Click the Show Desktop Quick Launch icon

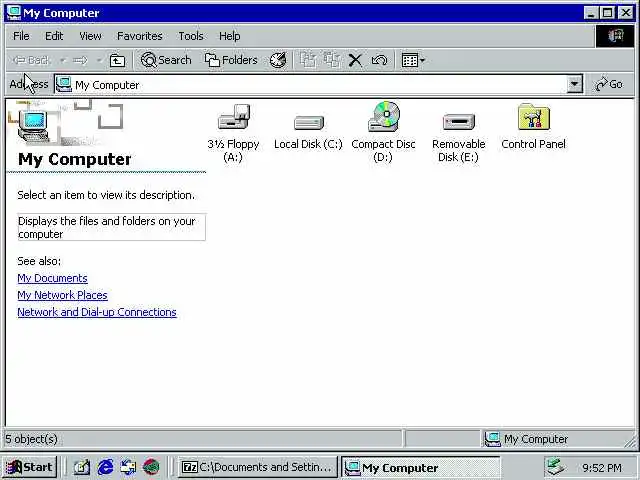(x=82, y=467)
